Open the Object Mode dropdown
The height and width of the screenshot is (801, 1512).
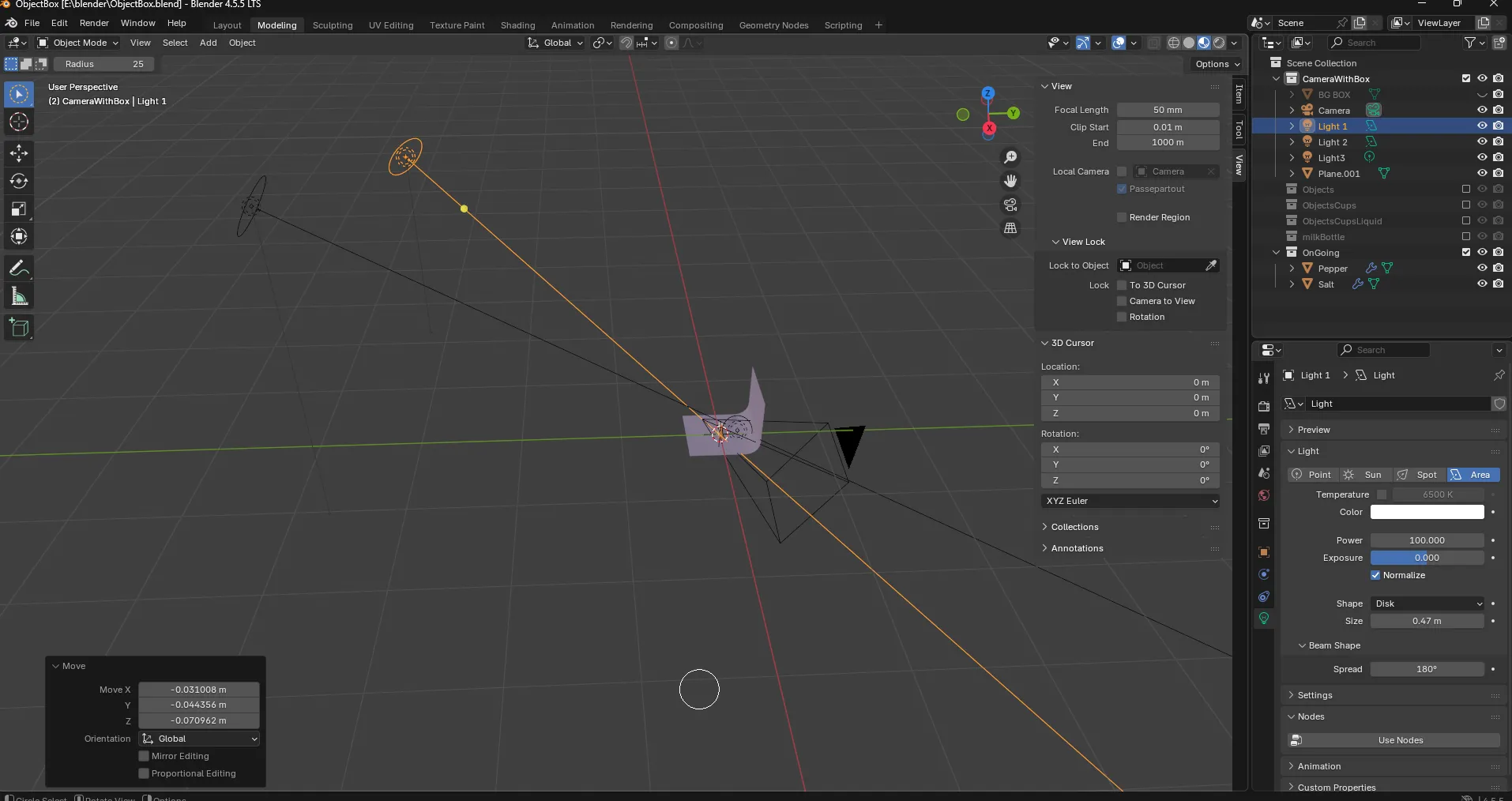[x=78, y=43]
